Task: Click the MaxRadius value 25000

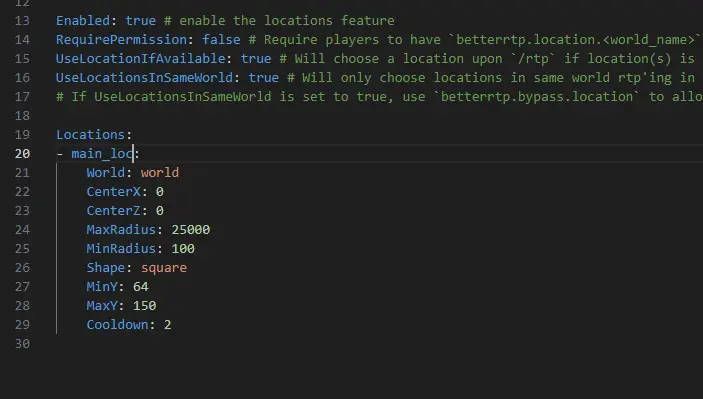Action: pyautogui.click(x=191, y=230)
